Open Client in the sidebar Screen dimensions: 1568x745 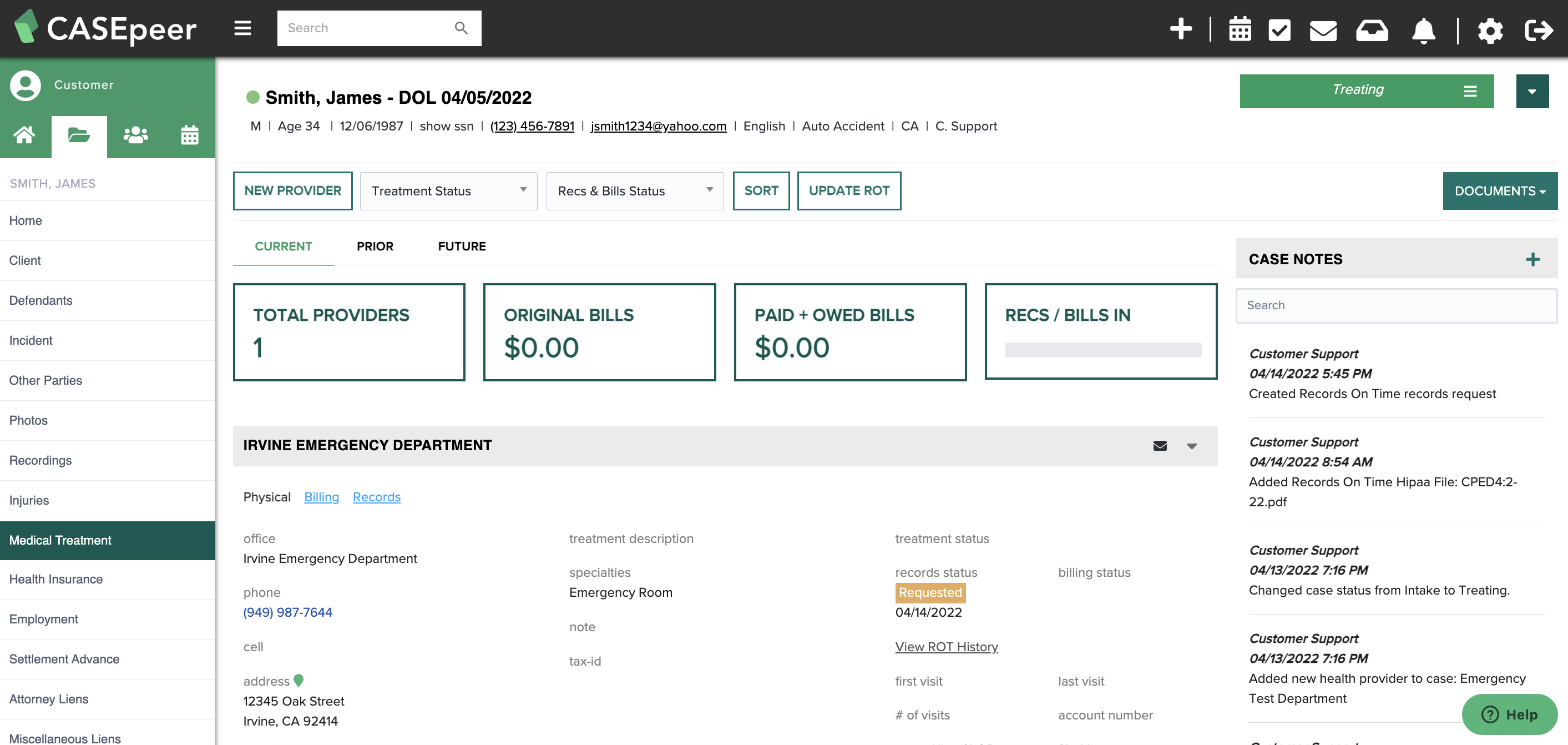[x=108, y=261]
